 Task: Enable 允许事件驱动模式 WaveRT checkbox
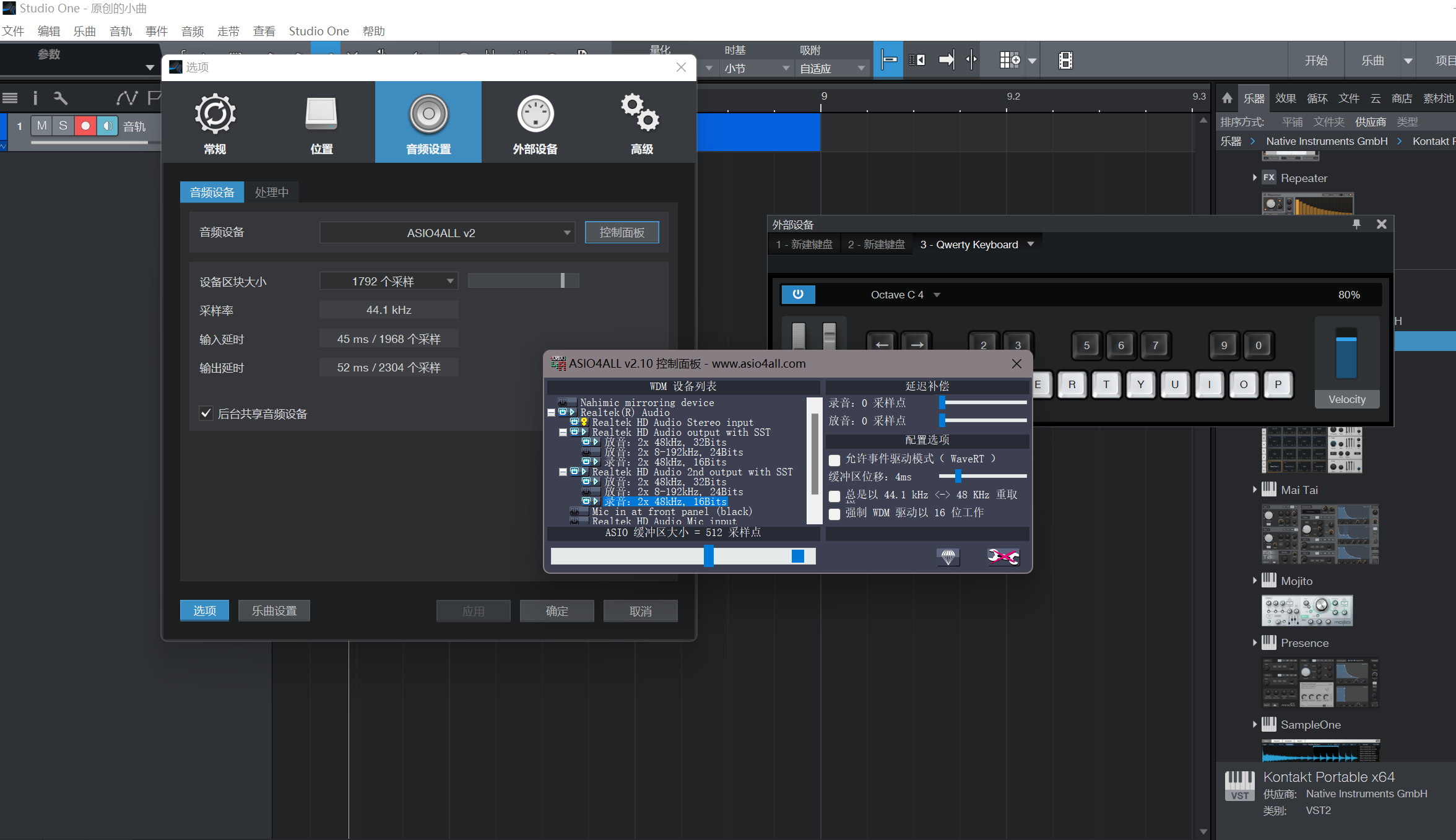click(834, 460)
